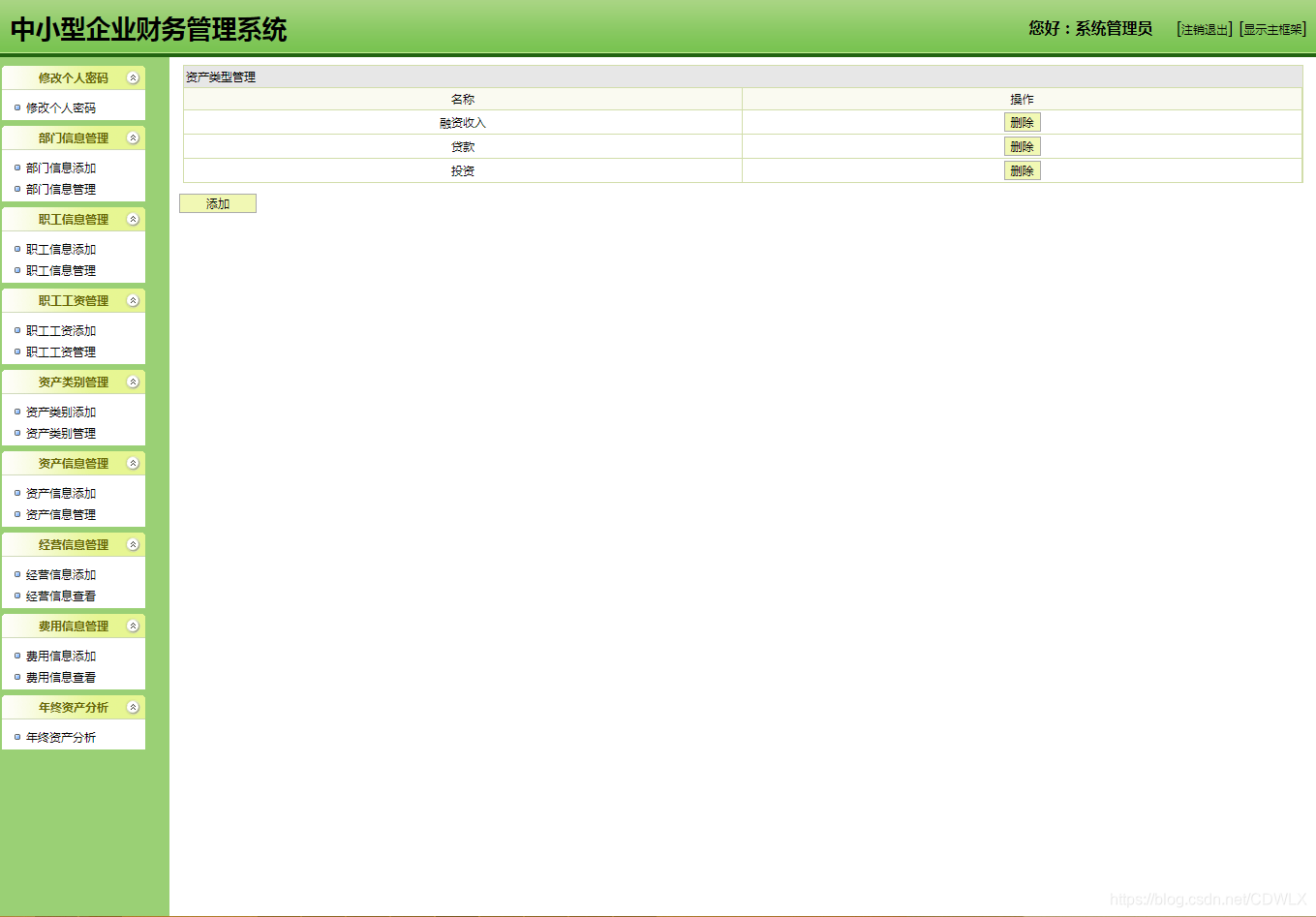Open 年终资产分析 link
This screenshot has width=1316, height=917.
(x=61, y=738)
